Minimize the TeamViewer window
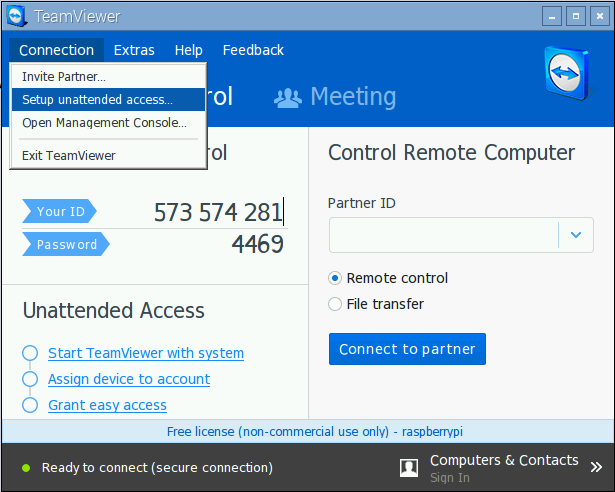This screenshot has width=615, height=492. (x=552, y=16)
